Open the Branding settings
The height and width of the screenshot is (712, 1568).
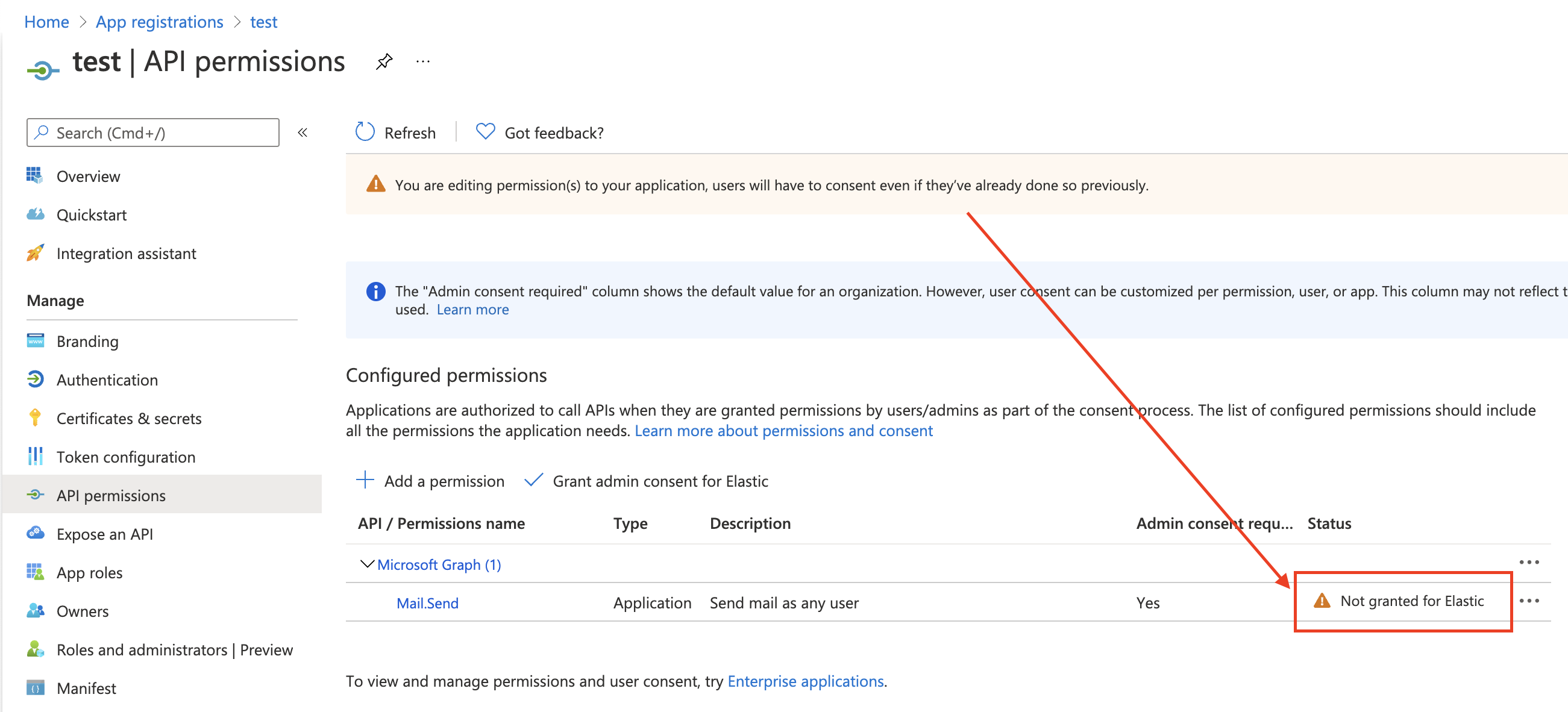click(x=87, y=342)
